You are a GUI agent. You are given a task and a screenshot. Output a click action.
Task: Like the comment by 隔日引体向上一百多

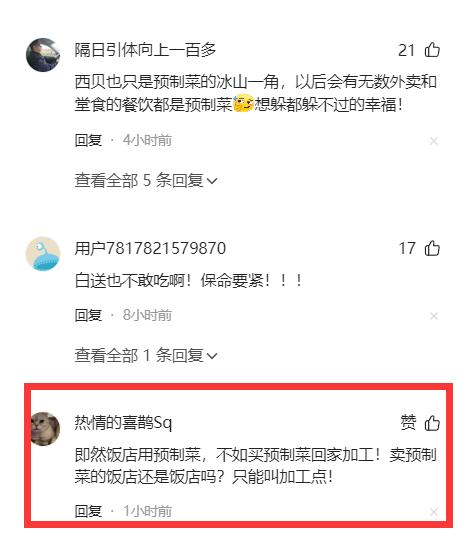[432, 50]
